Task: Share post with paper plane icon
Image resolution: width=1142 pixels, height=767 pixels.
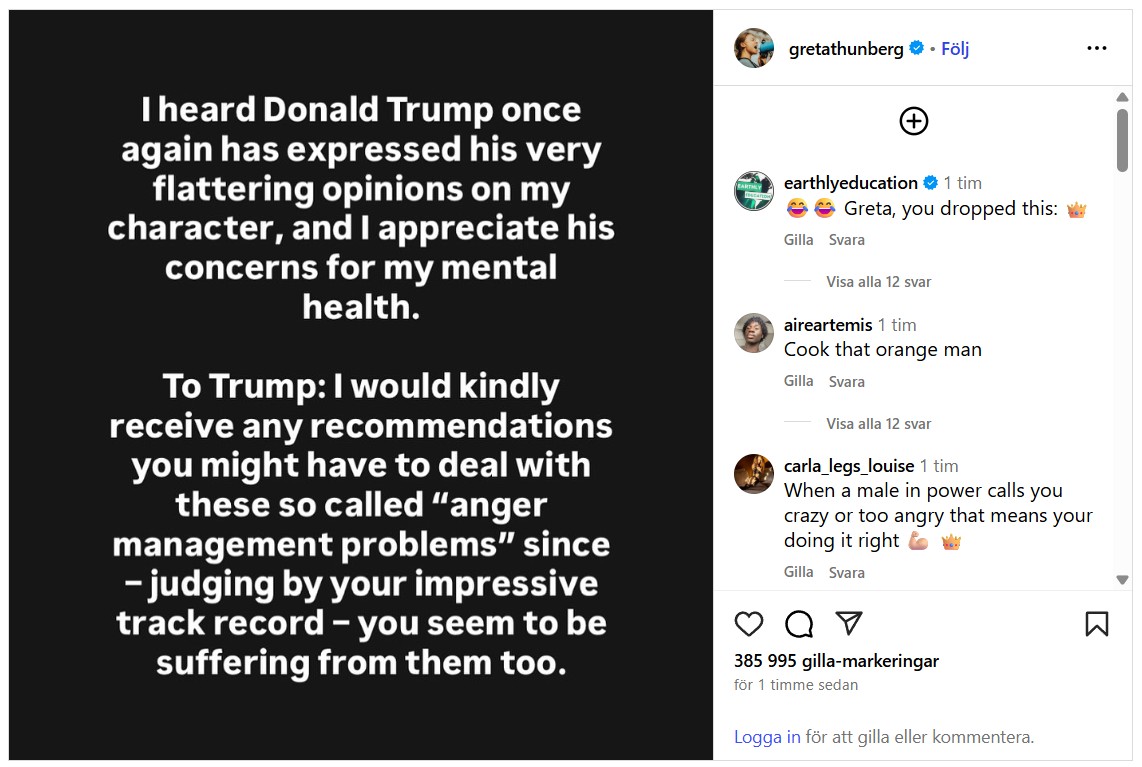Action: click(849, 624)
